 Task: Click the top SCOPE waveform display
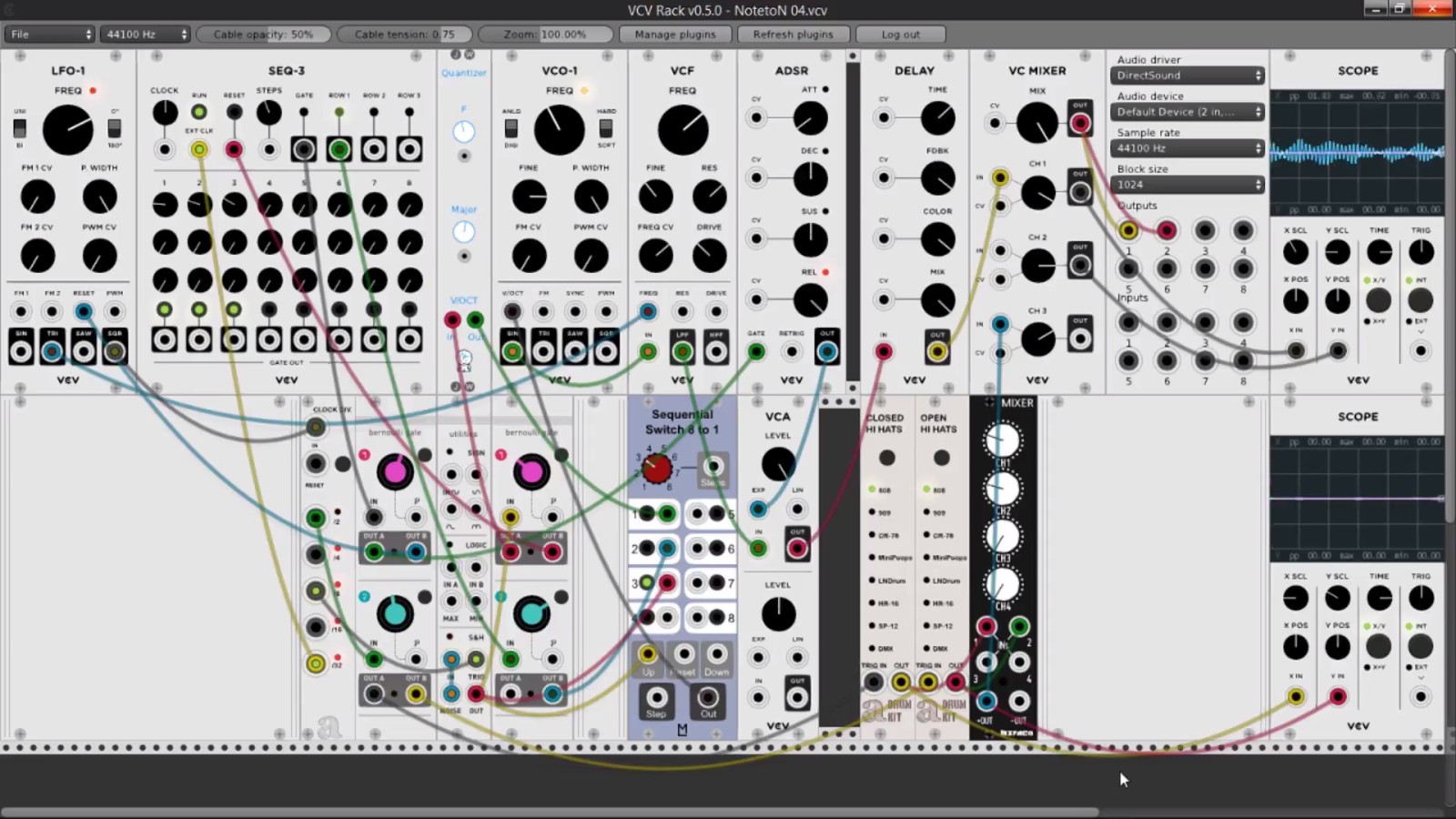[1357, 153]
